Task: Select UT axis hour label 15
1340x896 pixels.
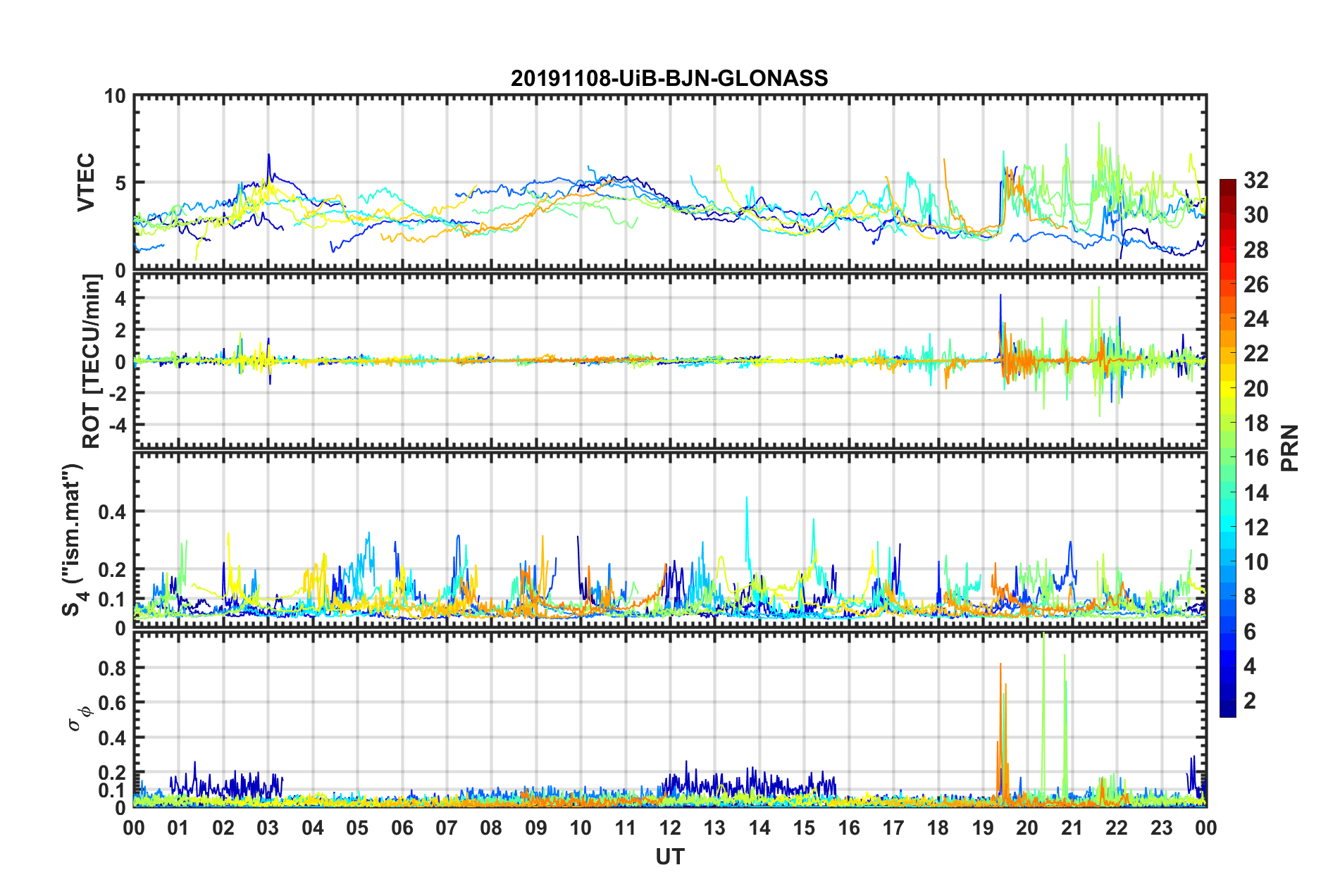Action: tap(804, 828)
